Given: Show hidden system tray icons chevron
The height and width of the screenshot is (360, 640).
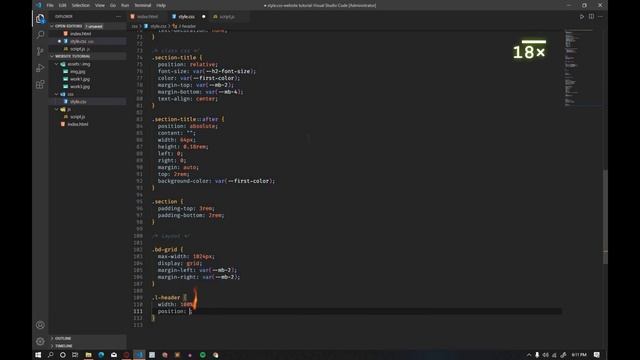Looking at the screenshot, I should tap(529, 355).
